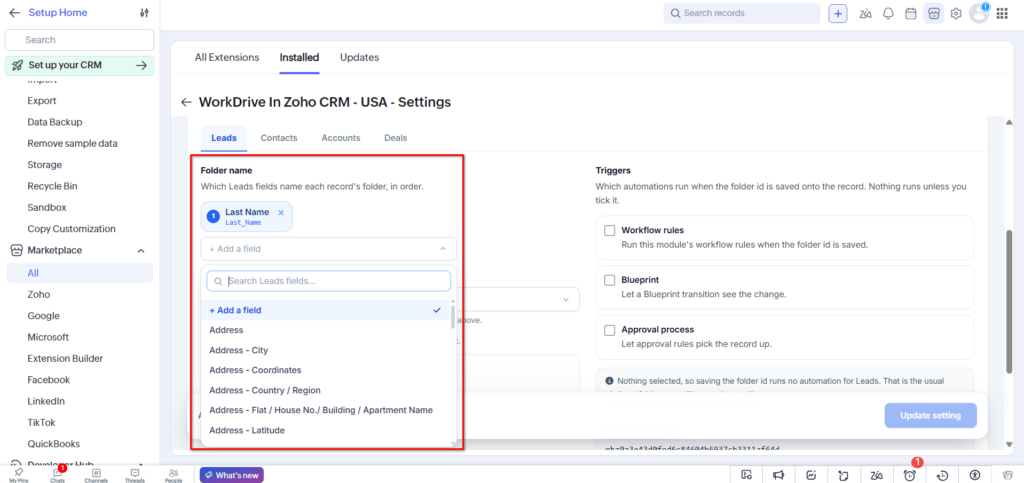
Task: Click the Marketplace store icon in header
Action: pos(934,14)
